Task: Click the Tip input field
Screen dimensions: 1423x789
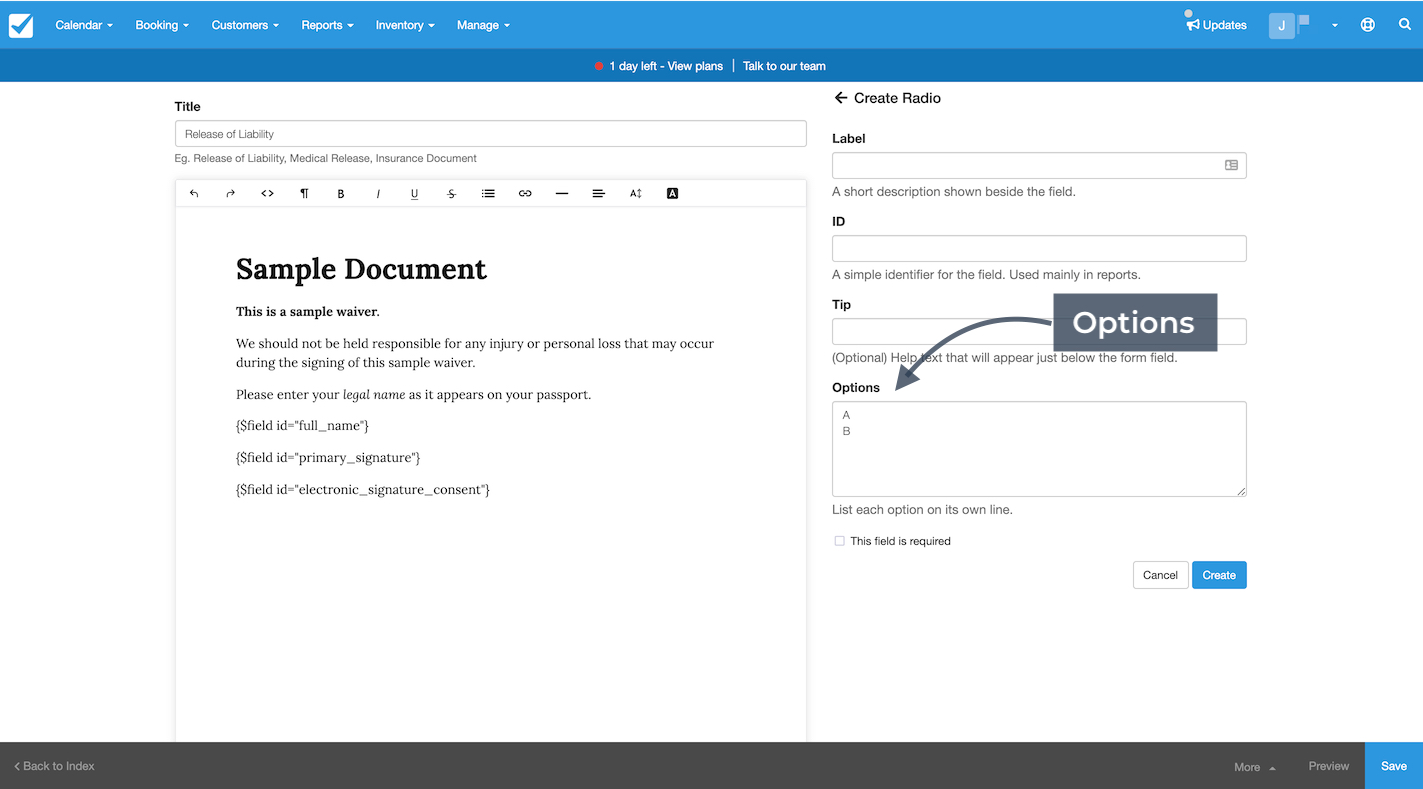Action: click(x=1039, y=331)
